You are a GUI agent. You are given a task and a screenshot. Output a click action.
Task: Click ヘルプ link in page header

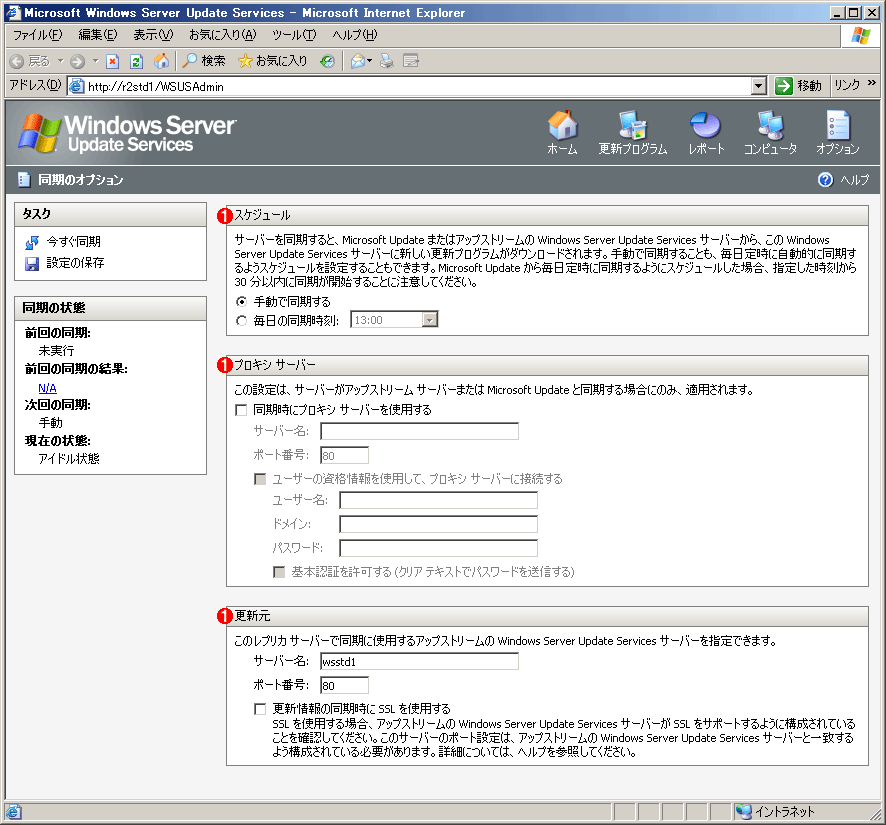[854, 180]
